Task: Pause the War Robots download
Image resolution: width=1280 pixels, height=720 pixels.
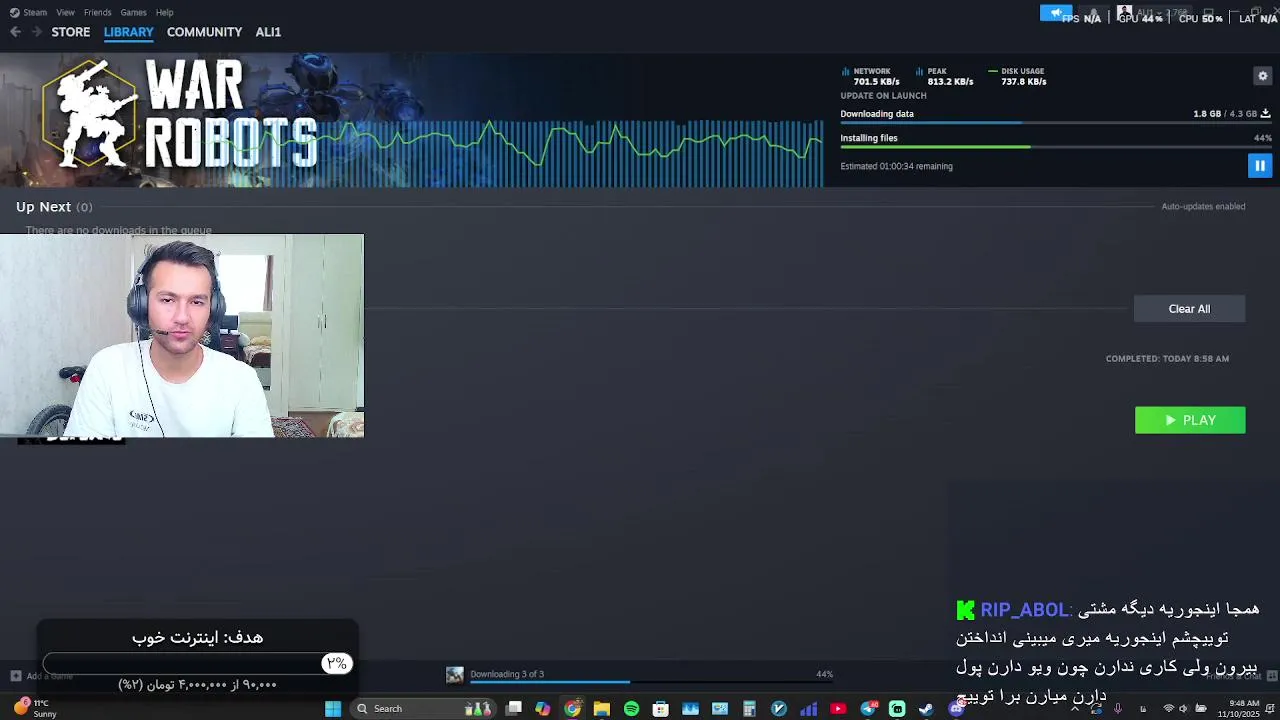Action: click(x=1260, y=166)
